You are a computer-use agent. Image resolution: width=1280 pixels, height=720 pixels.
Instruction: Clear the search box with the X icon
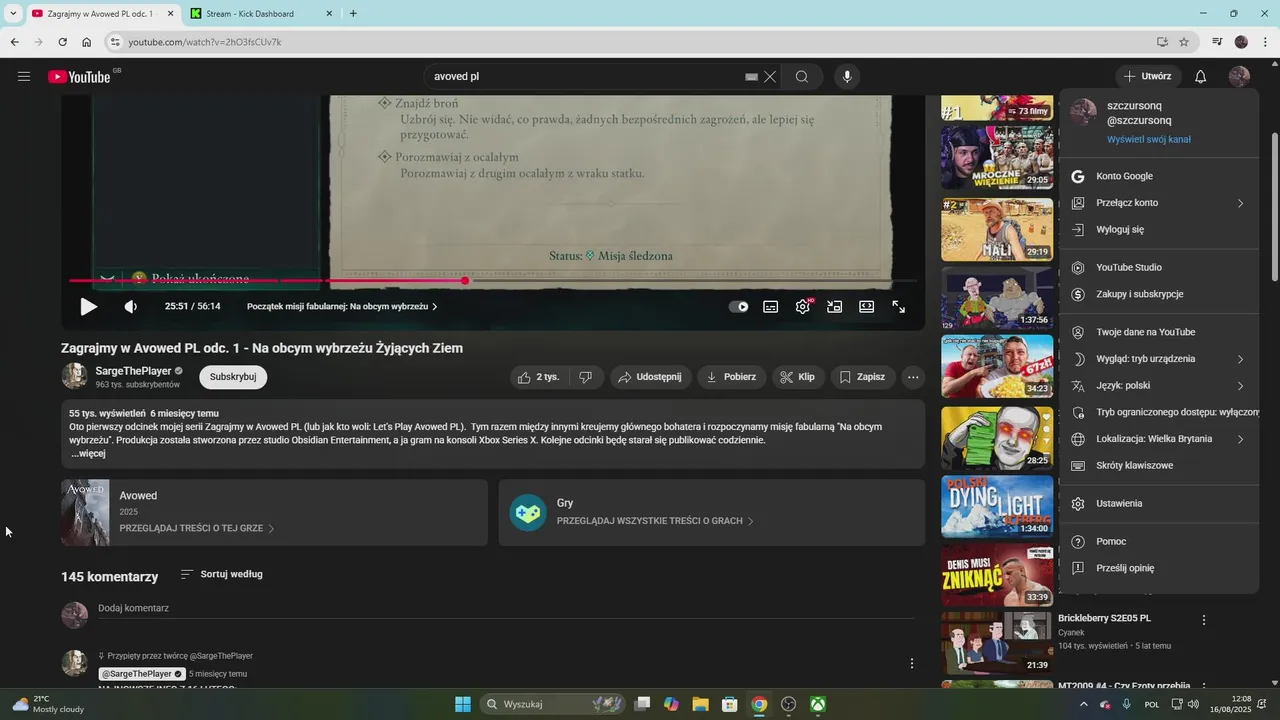click(770, 77)
